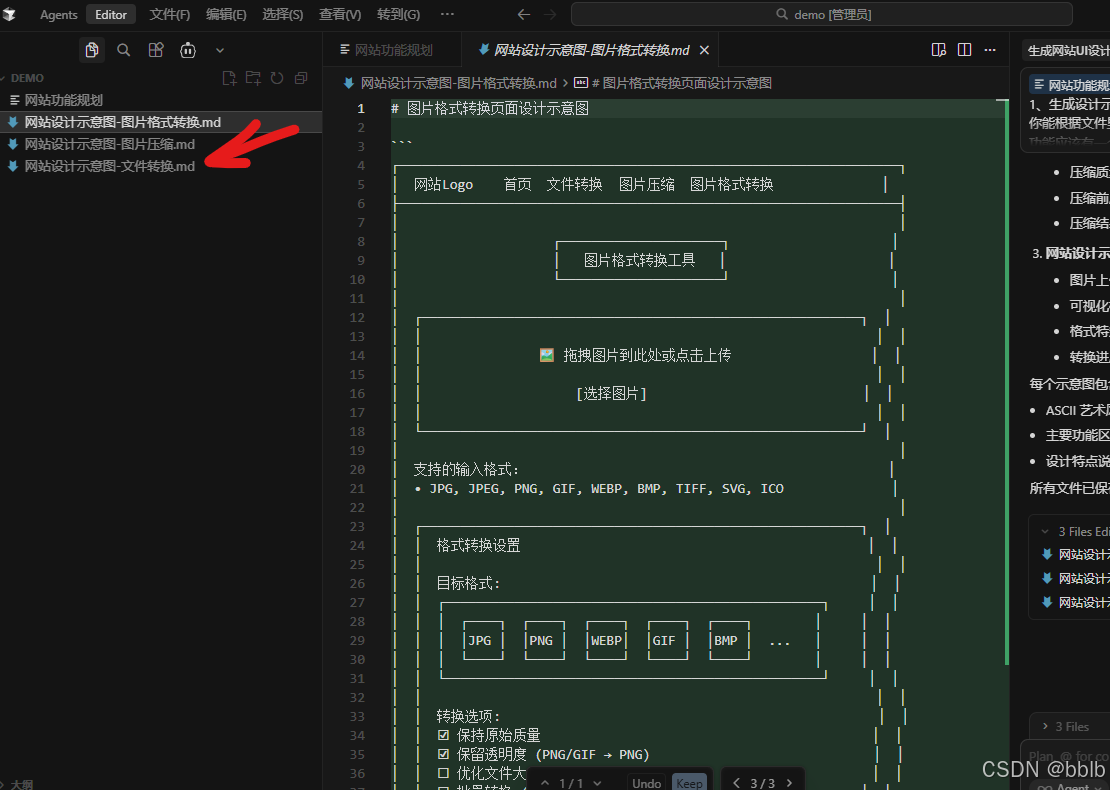Uncheck the 保持原始质量 checkbox
This screenshot has width=1110, height=790.
point(444,734)
